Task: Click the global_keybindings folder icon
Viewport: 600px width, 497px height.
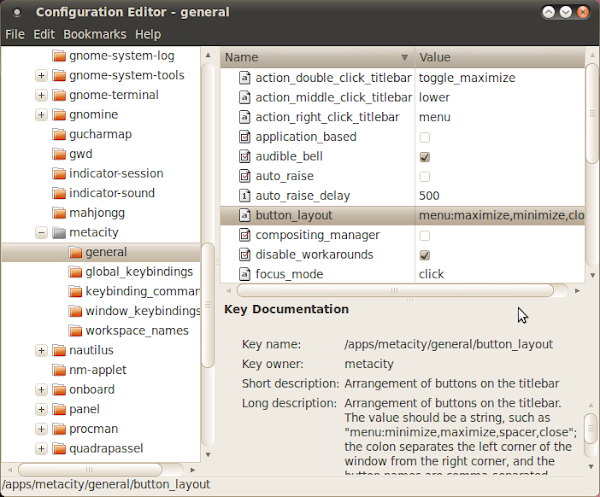Action: (75, 272)
